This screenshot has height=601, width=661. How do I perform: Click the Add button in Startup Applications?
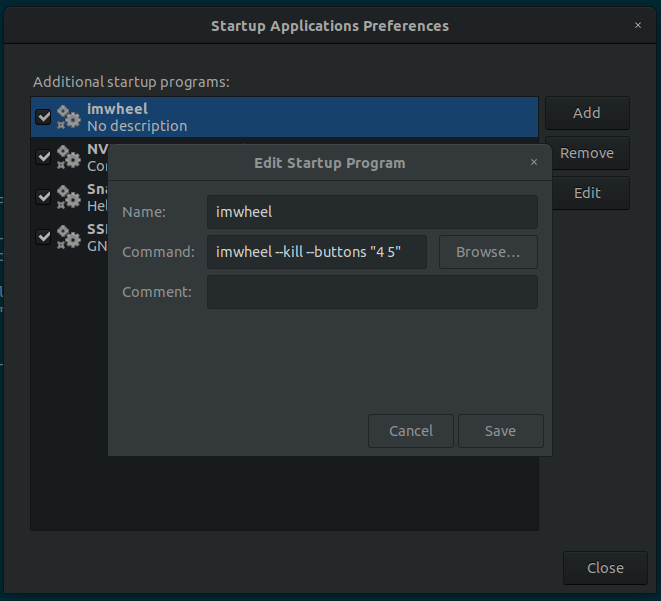[587, 113]
